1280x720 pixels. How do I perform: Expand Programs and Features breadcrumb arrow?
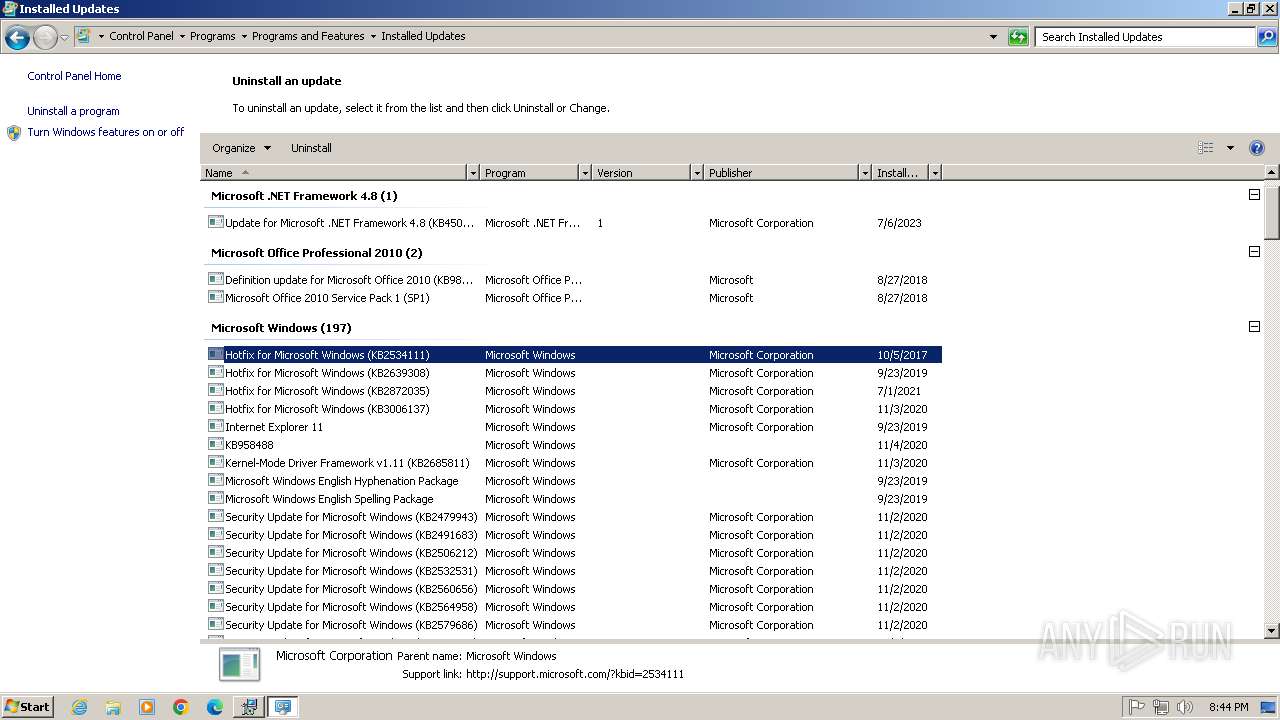point(373,36)
